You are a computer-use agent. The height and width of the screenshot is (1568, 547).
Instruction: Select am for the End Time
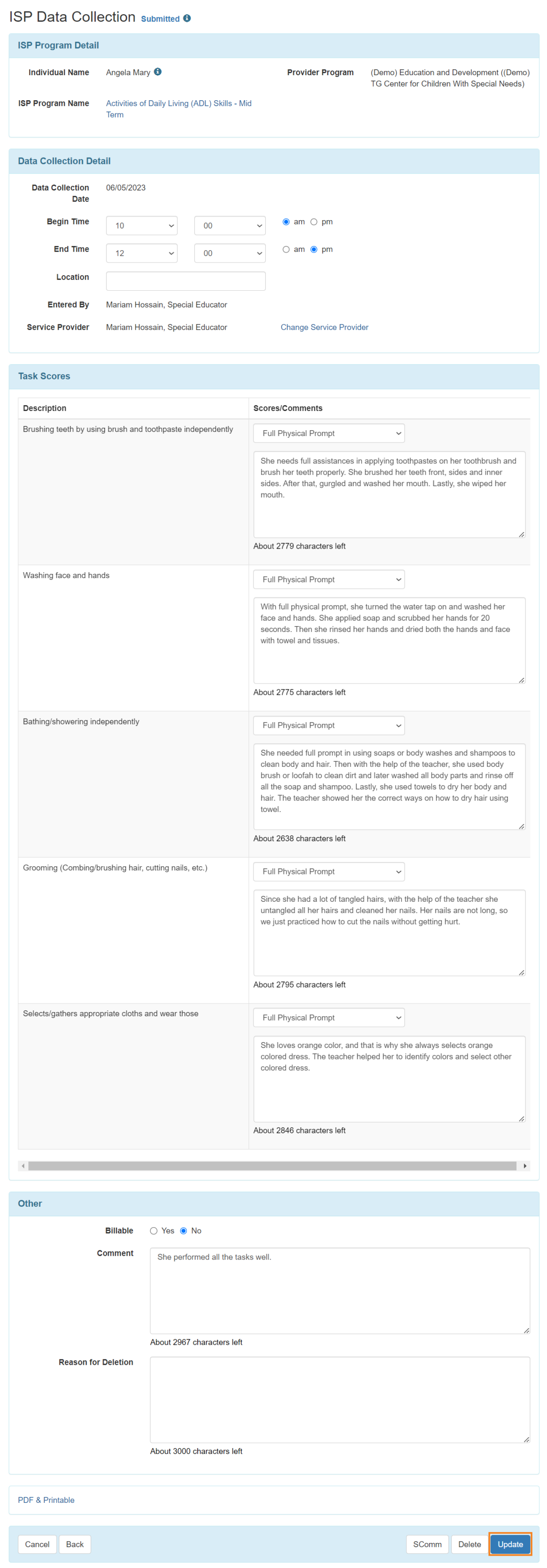(286, 249)
